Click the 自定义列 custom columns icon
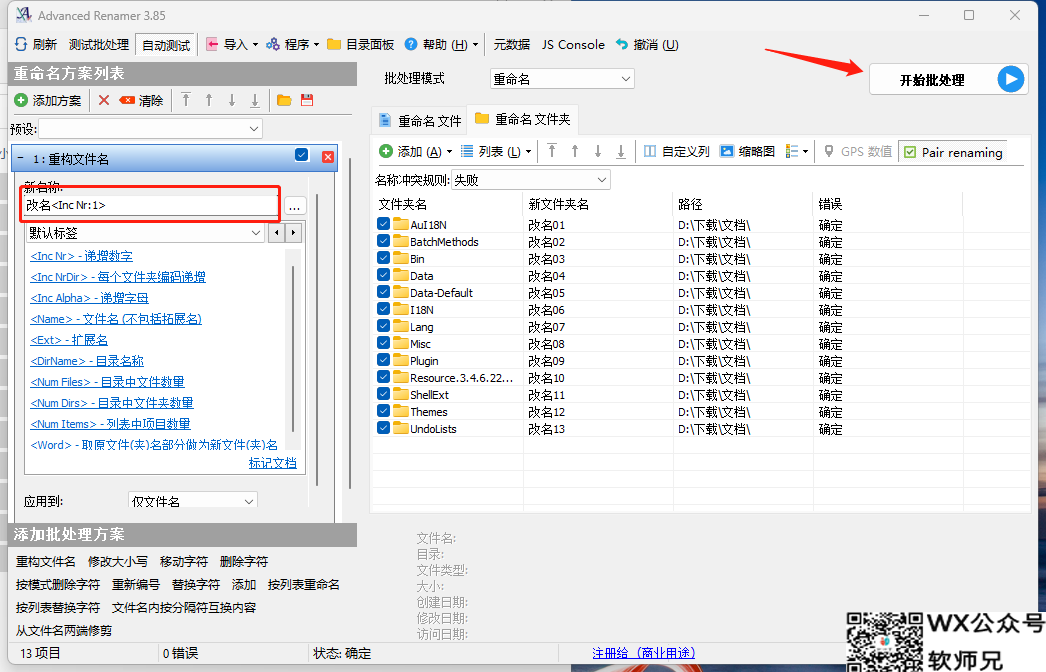 point(650,151)
